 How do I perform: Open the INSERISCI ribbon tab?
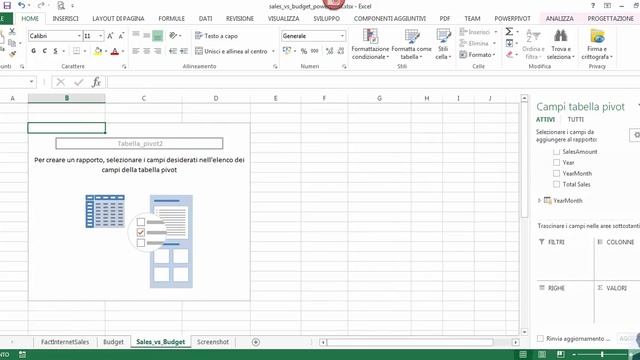pos(65,18)
